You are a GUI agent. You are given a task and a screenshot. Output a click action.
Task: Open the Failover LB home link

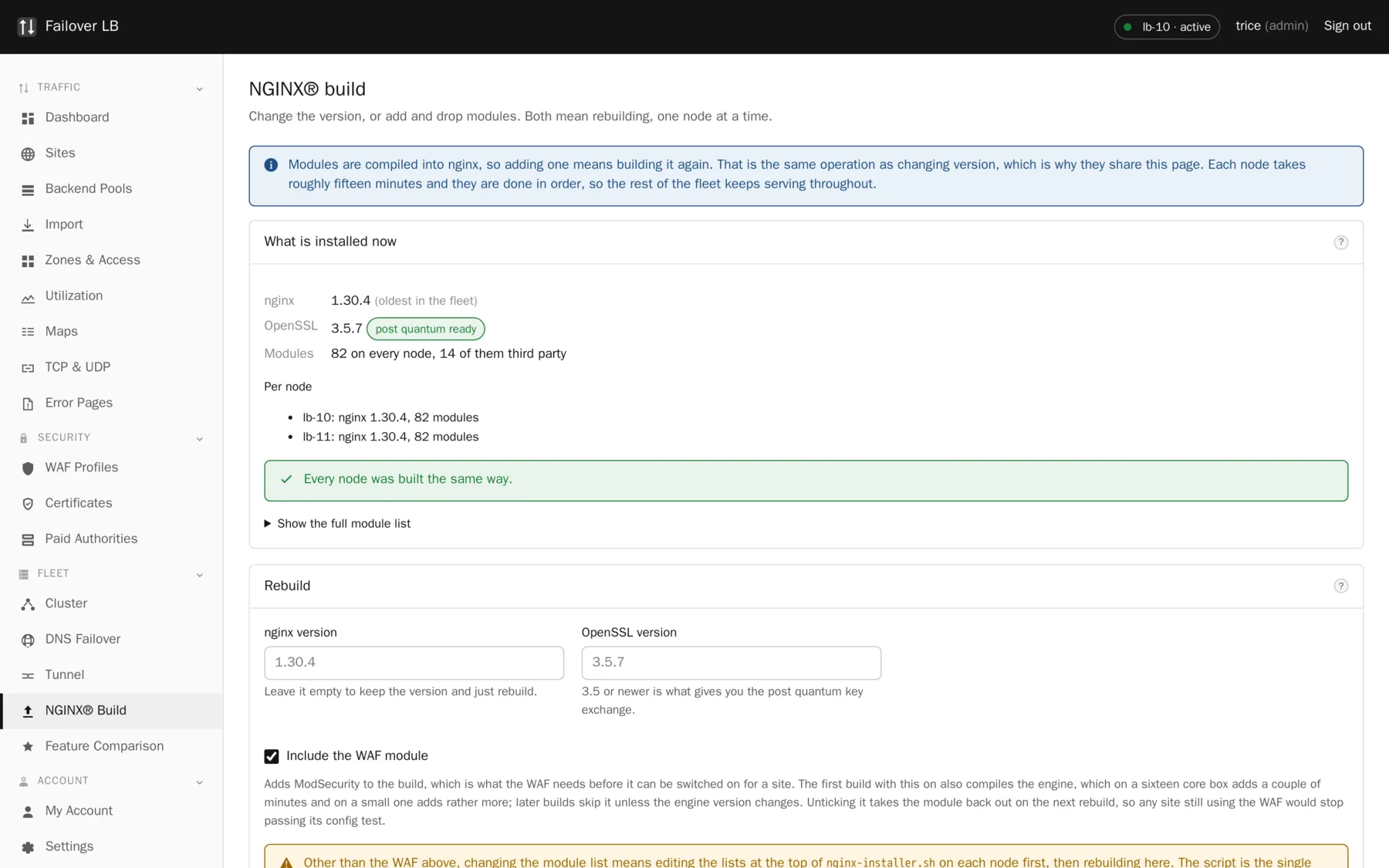68,26
